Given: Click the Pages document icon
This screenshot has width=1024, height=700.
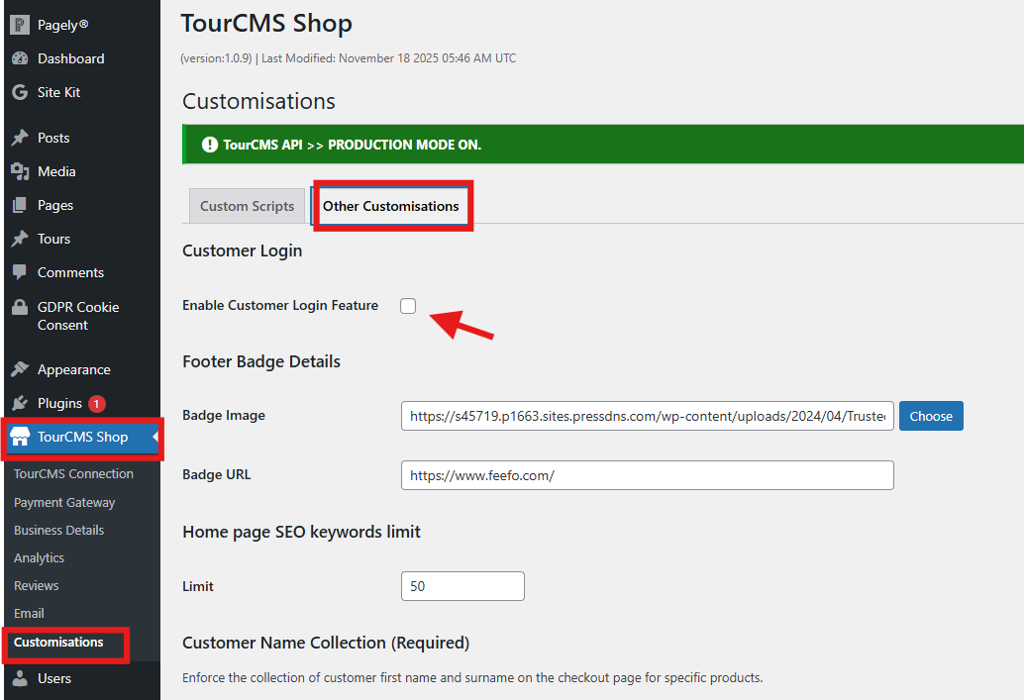Looking at the screenshot, I should pyautogui.click(x=20, y=205).
